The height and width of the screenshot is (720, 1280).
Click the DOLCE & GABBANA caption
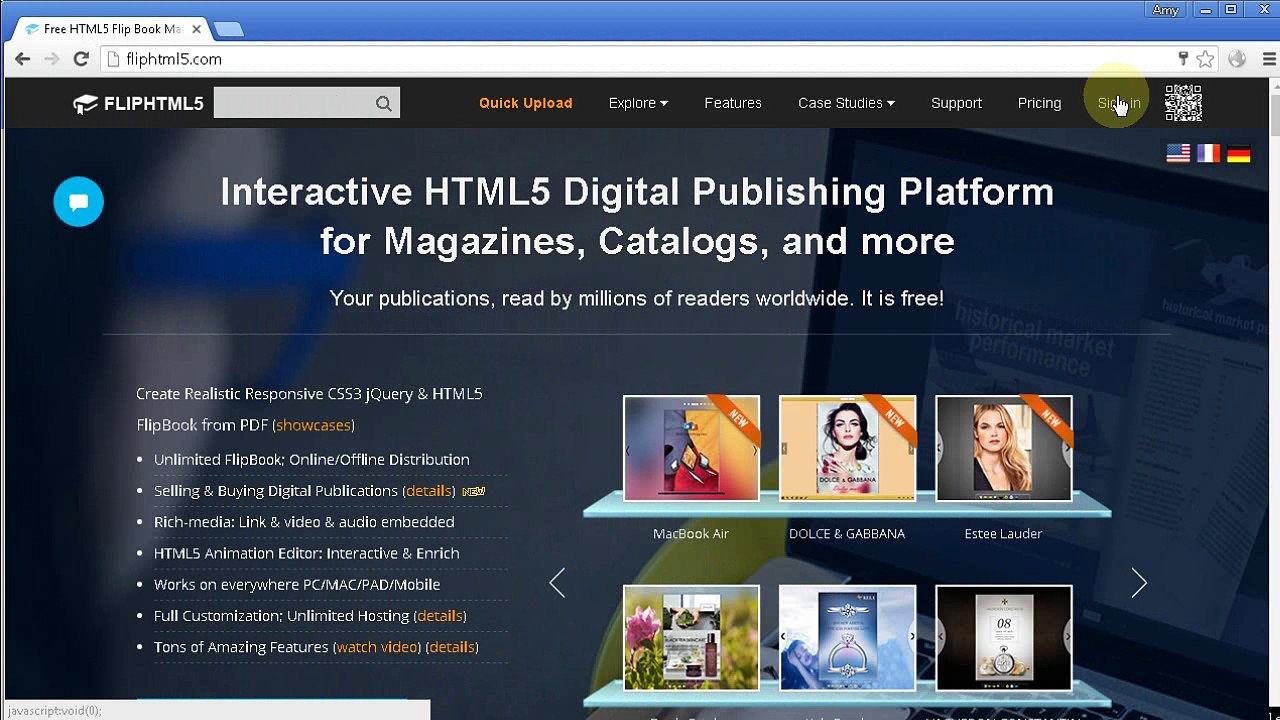[847, 534]
